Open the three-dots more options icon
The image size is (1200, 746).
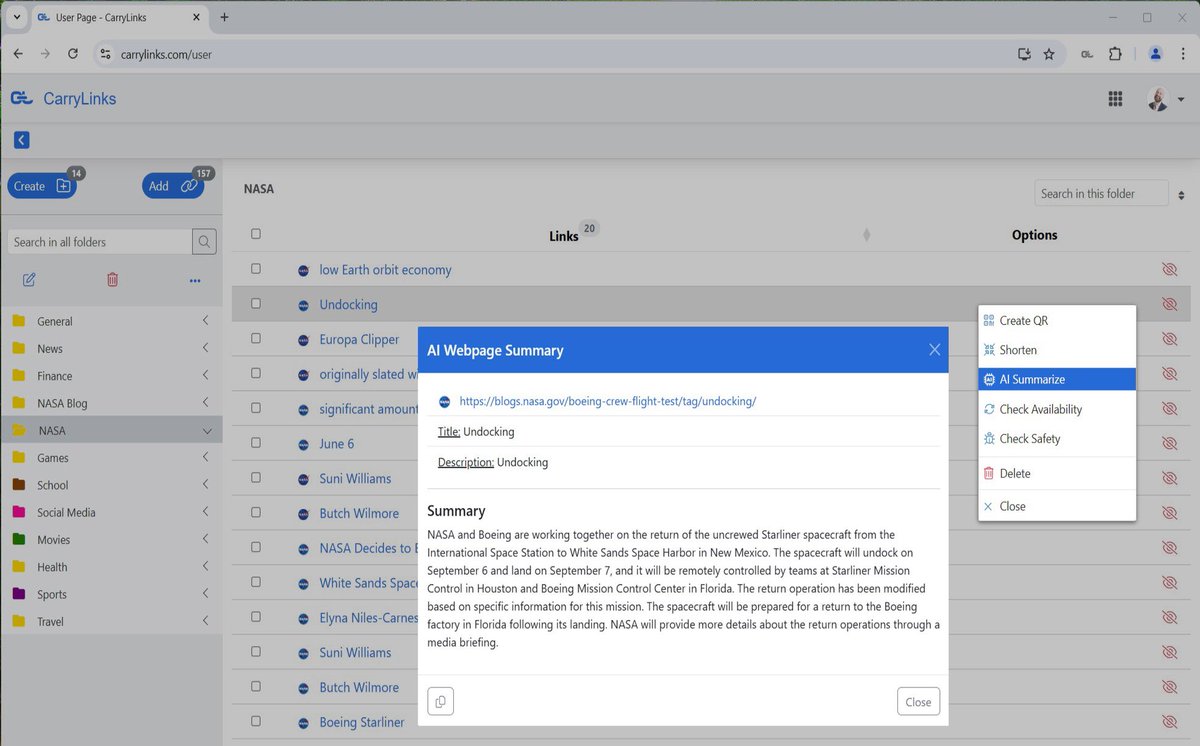[195, 281]
